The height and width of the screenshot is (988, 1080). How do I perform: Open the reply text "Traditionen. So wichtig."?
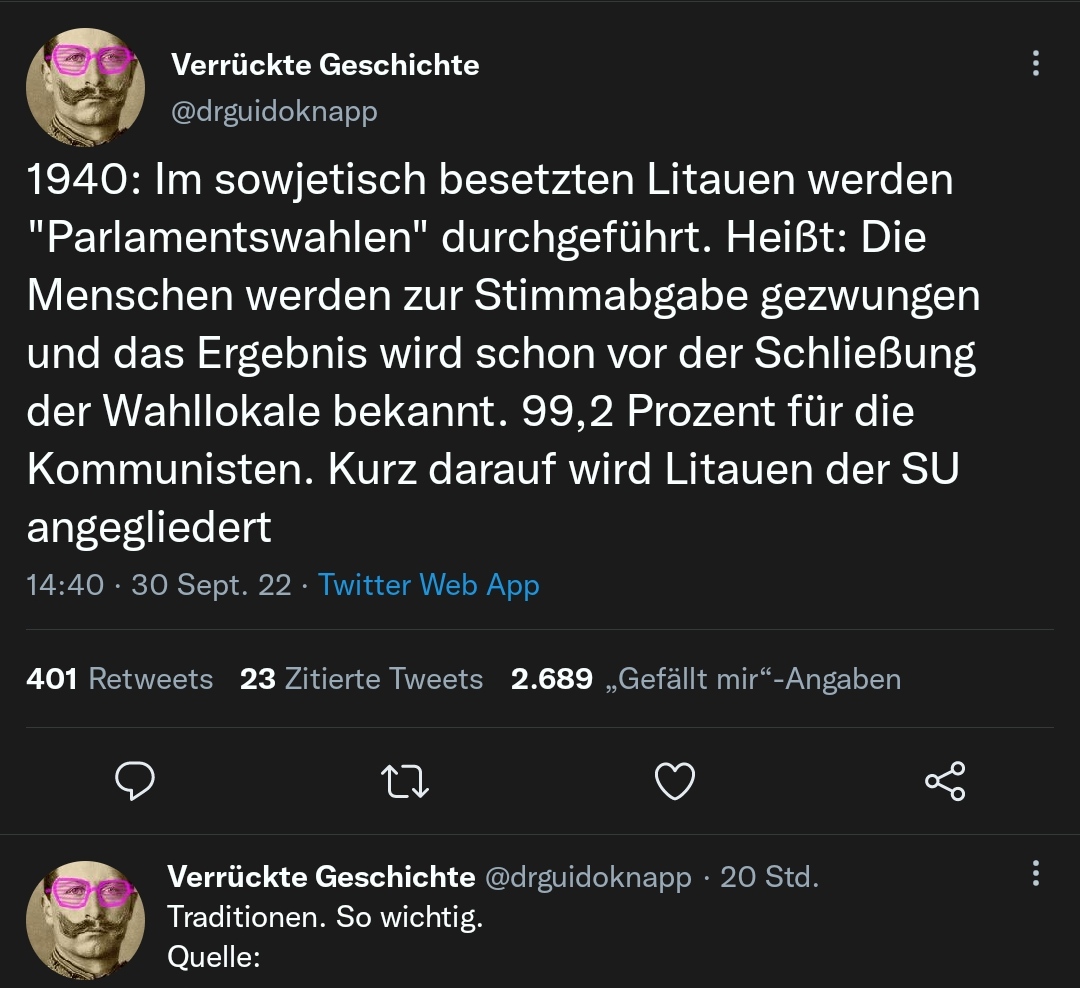click(x=325, y=917)
